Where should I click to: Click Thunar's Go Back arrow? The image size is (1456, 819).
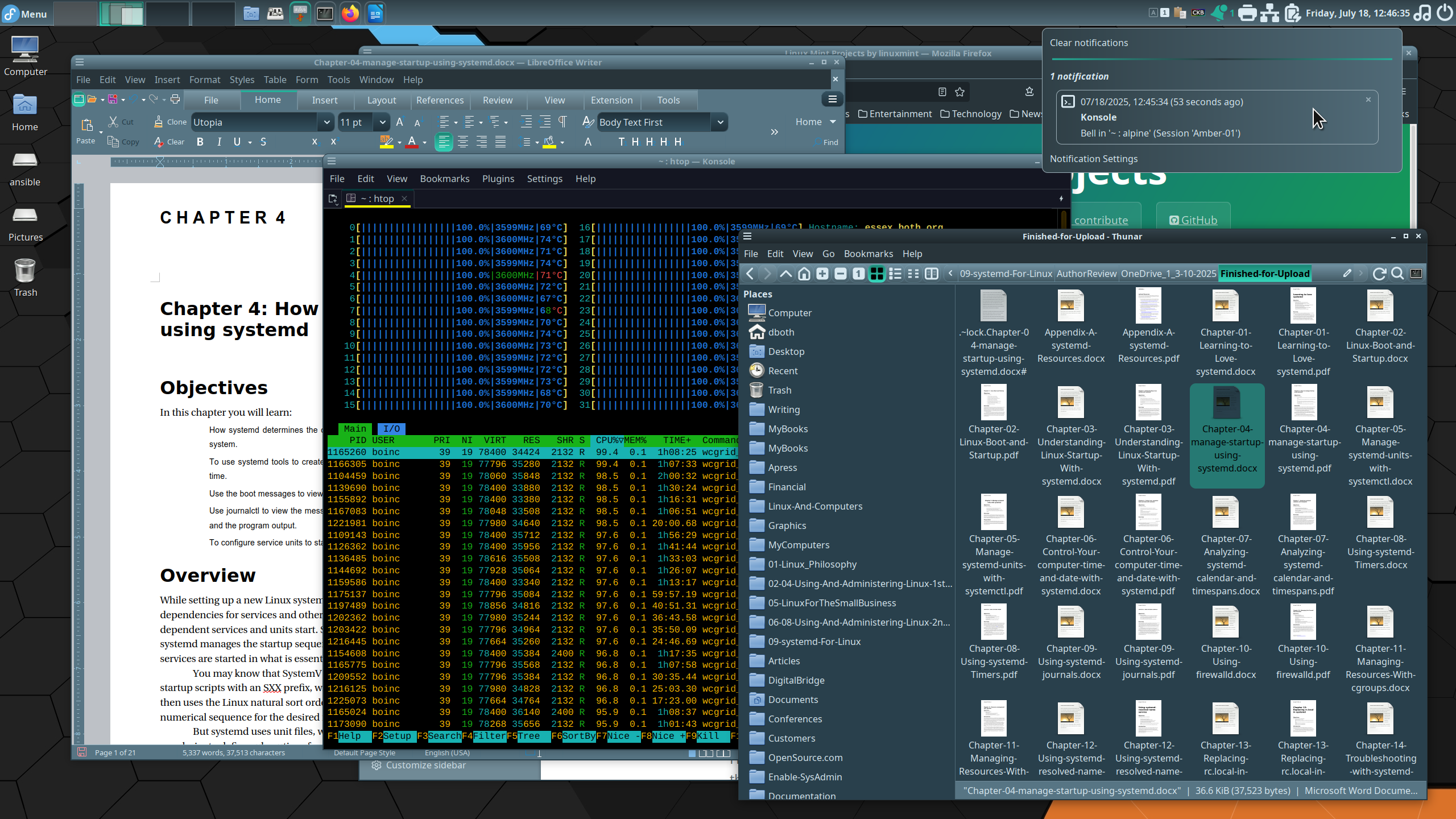coord(750,274)
